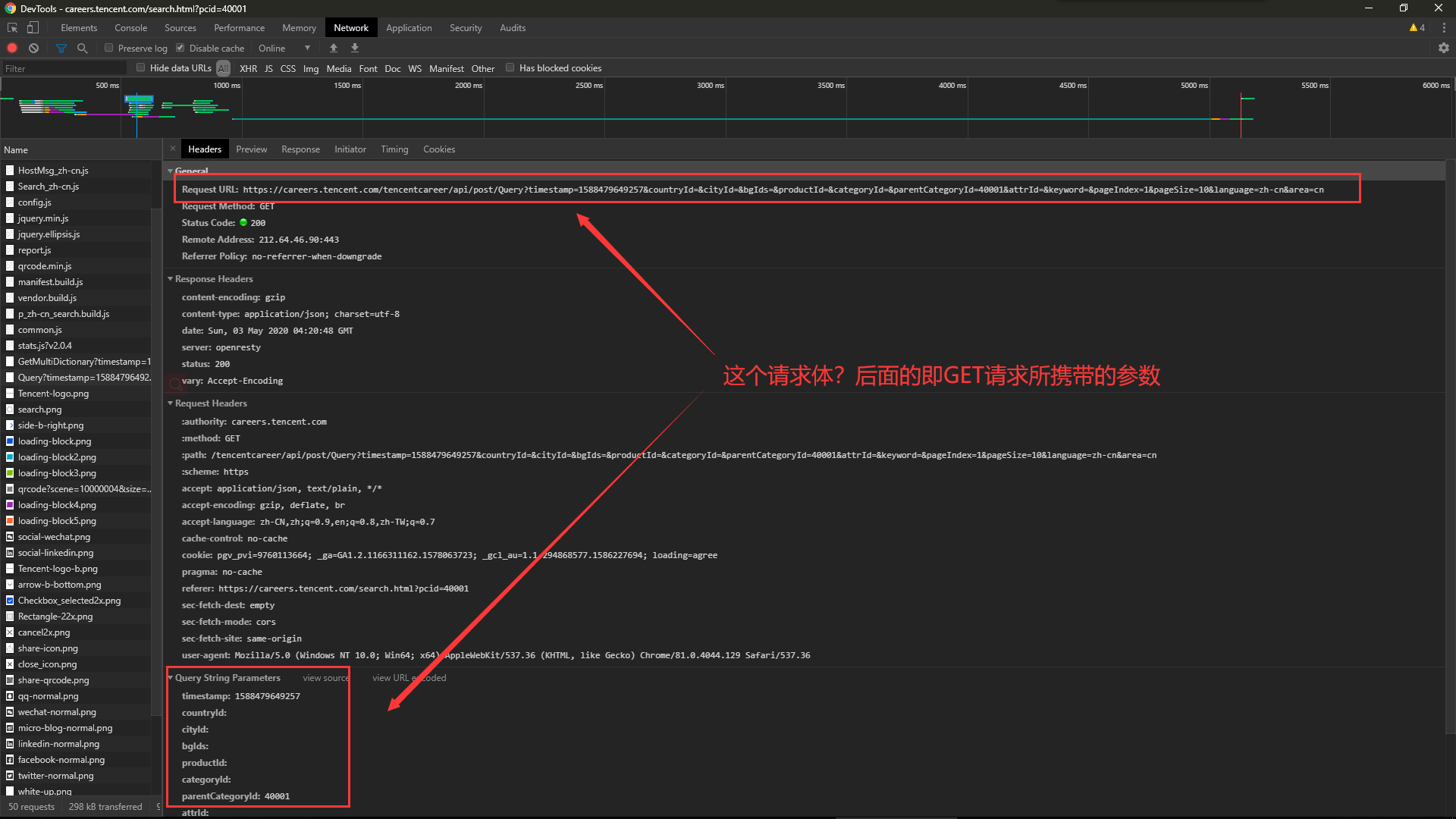This screenshot has width=1456, height=819.
Task: Select wechat-normal.png file icon
Action: [10, 712]
